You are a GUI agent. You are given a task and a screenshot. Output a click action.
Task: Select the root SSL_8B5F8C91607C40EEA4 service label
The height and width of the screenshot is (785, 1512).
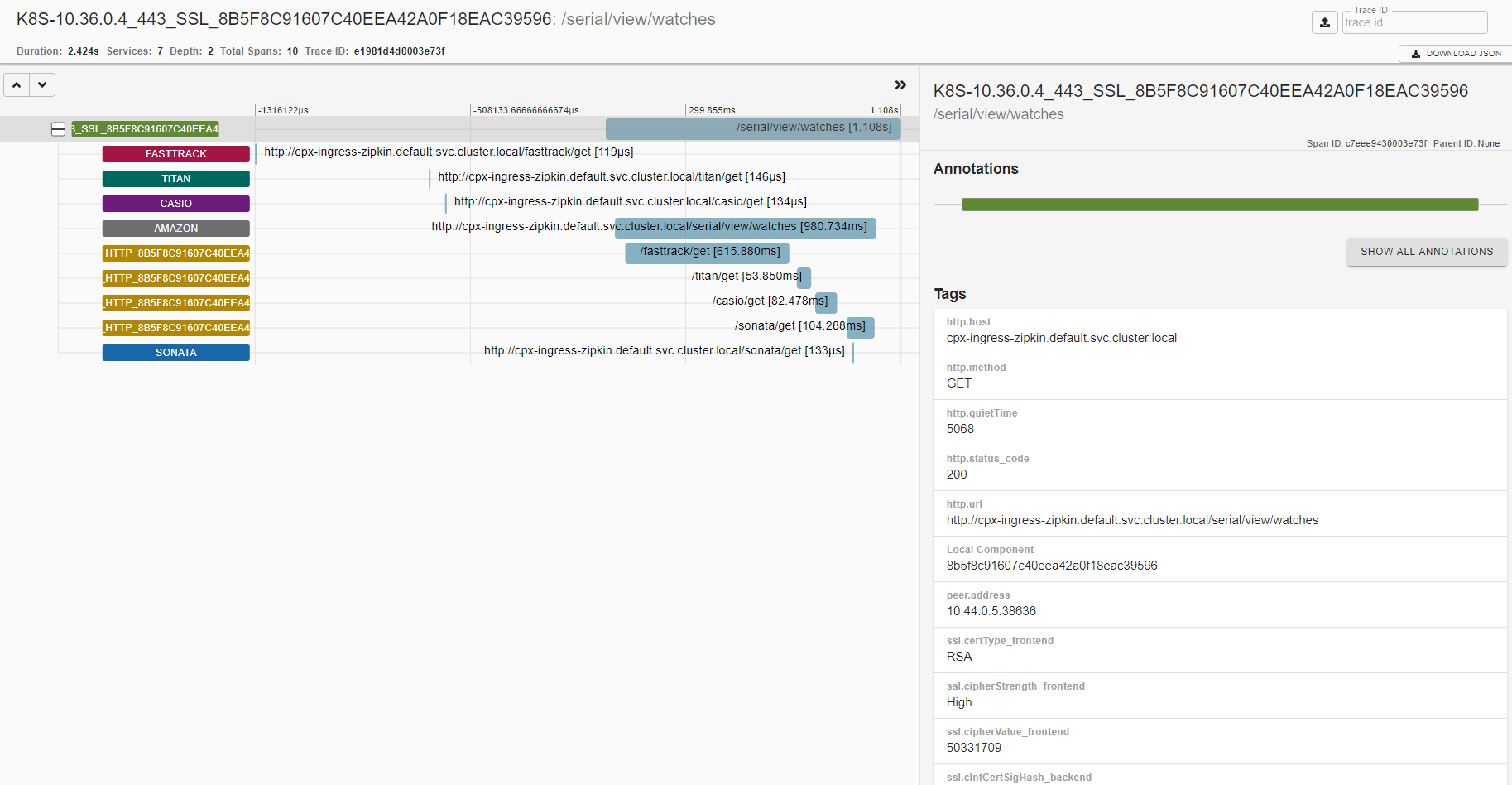[145, 129]
